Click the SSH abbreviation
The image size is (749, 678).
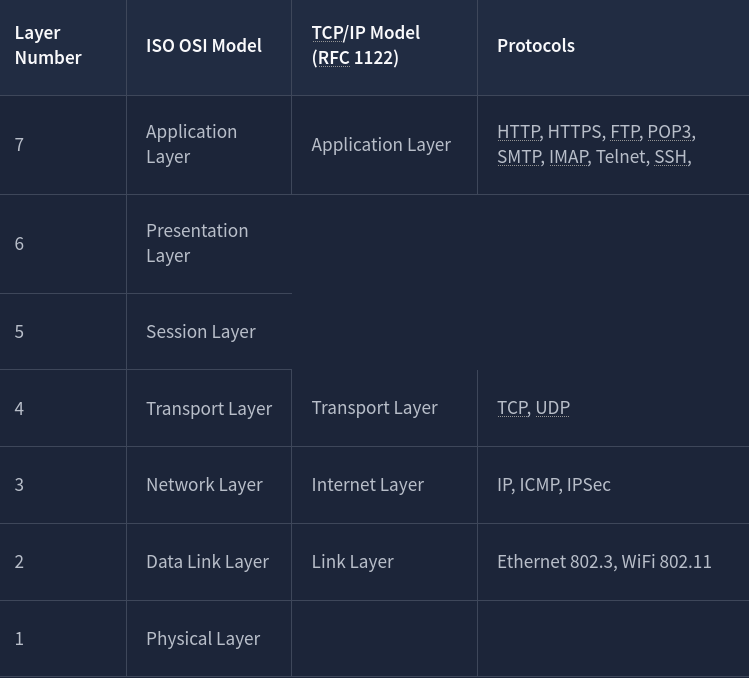[x=670, y=157]
